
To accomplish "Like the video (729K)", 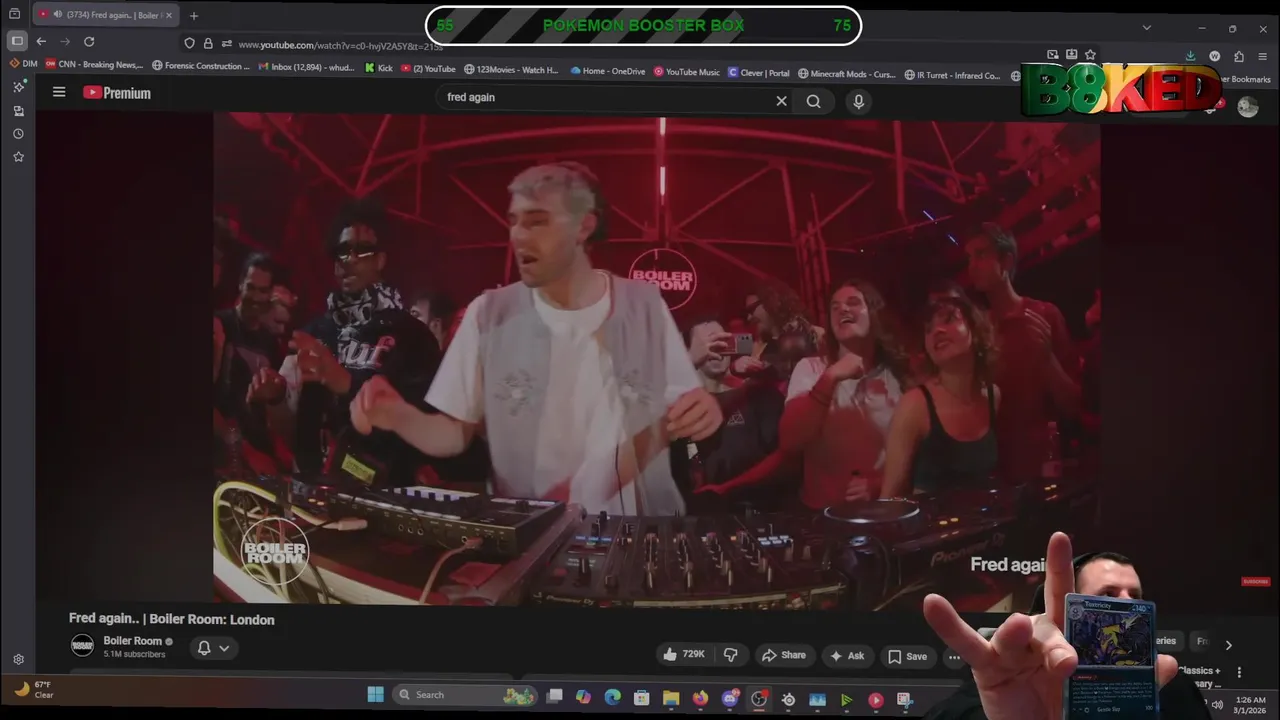I will 683,655.
